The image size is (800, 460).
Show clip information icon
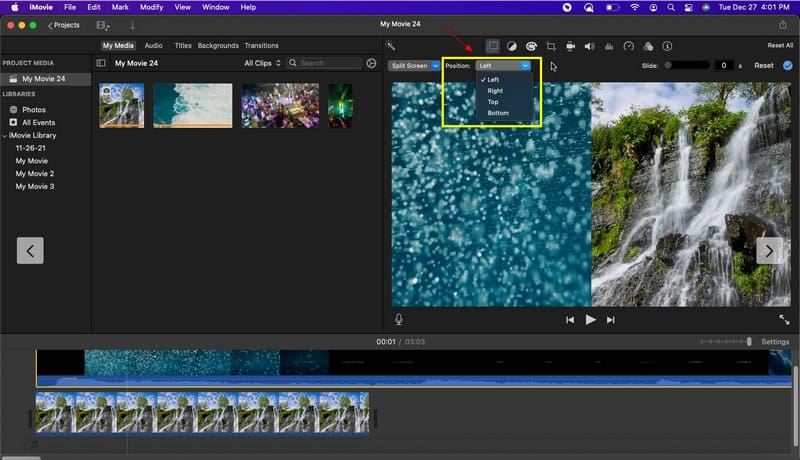pos(667,46)
